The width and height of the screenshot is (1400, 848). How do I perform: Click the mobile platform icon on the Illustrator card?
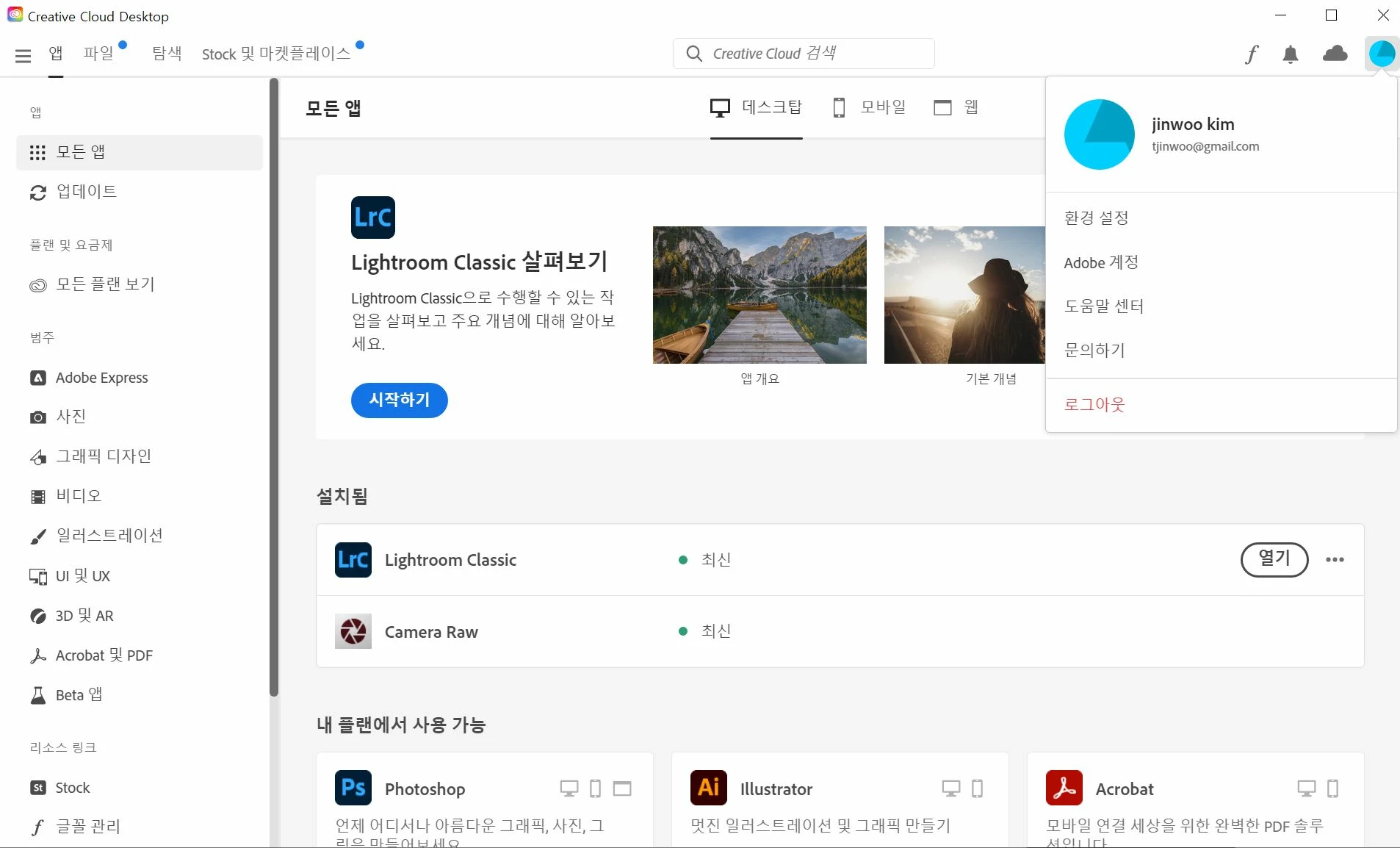pos(977,788)
